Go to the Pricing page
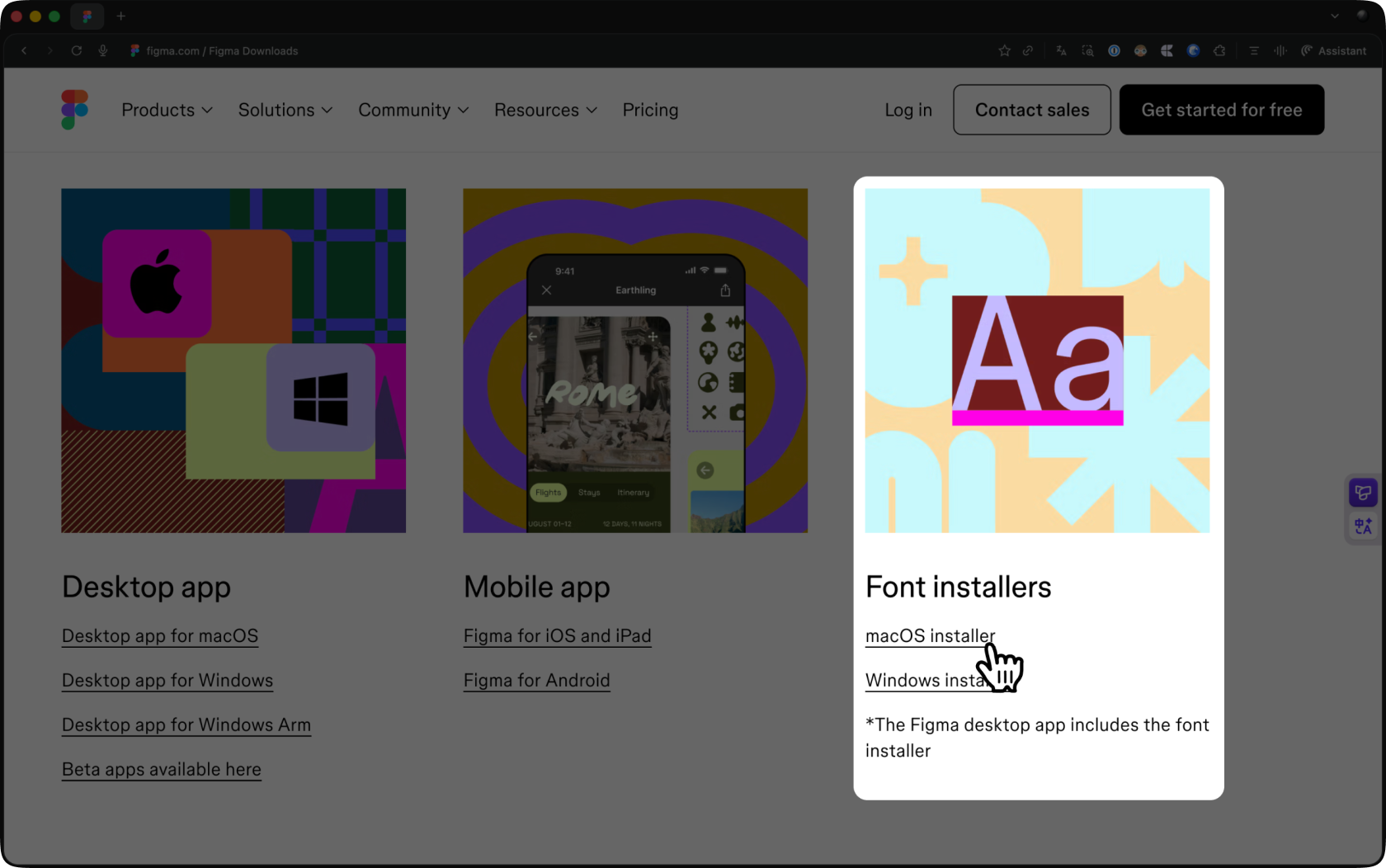Screen dimensions: 1386x868 (650, 110)
